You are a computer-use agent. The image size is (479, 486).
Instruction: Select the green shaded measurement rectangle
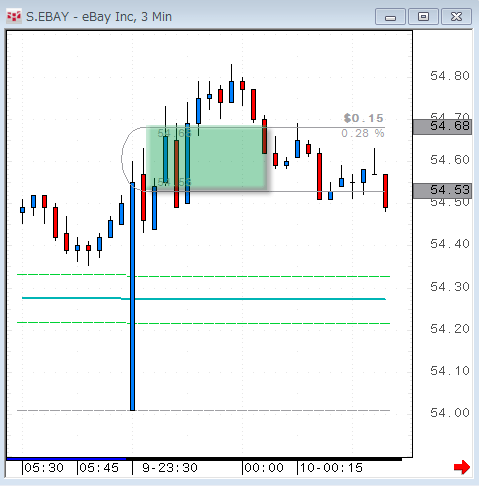206,158
